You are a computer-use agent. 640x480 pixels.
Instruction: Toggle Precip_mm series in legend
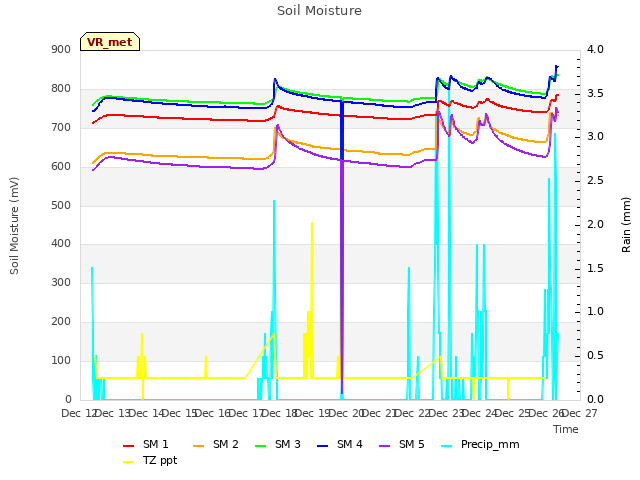480,444
